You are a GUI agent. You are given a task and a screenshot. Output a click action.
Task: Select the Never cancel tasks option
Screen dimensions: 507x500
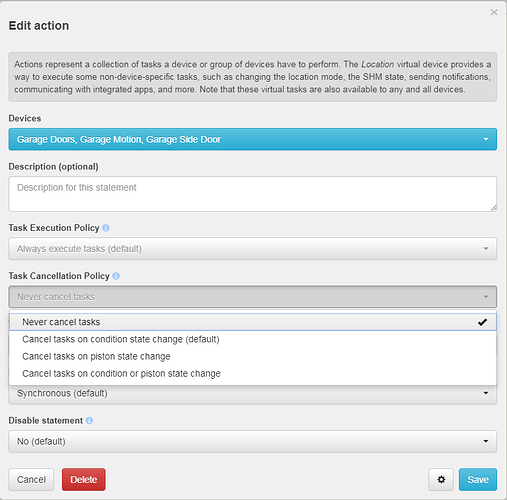[253, 322]
